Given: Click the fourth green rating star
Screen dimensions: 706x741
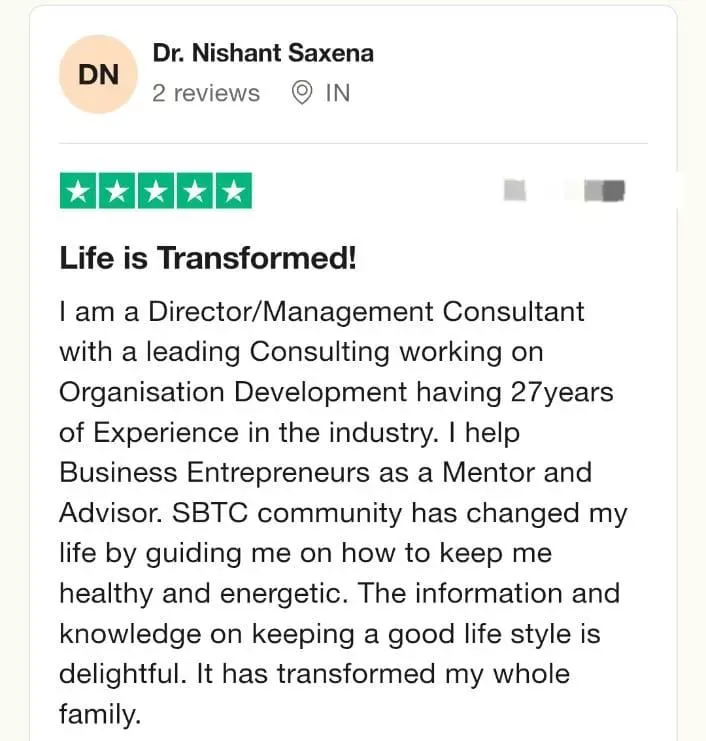Looking at the screenshot, I should (194, 190).
